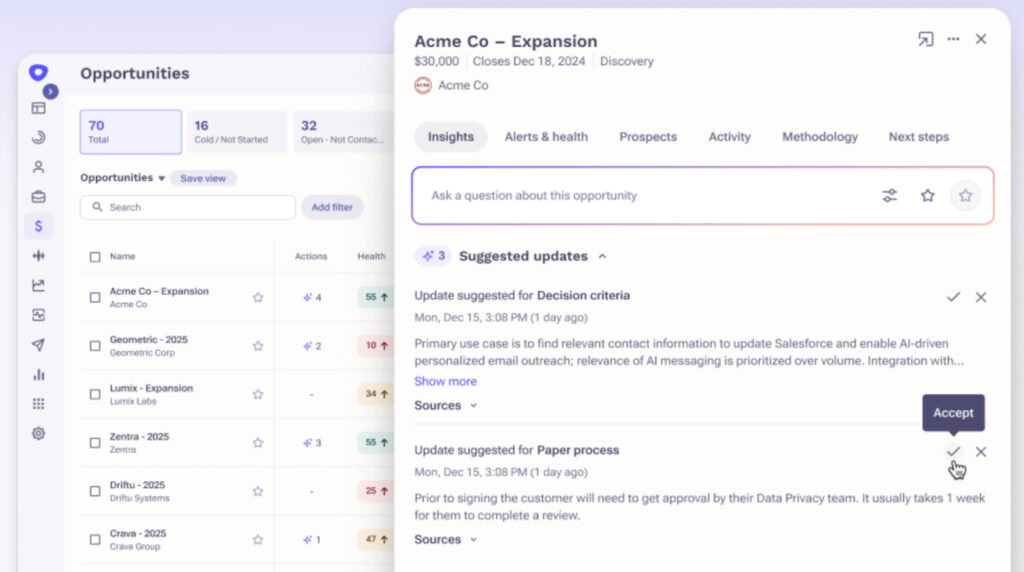
Task: Collapse the Suggested updates section
Action: [602, 256]
